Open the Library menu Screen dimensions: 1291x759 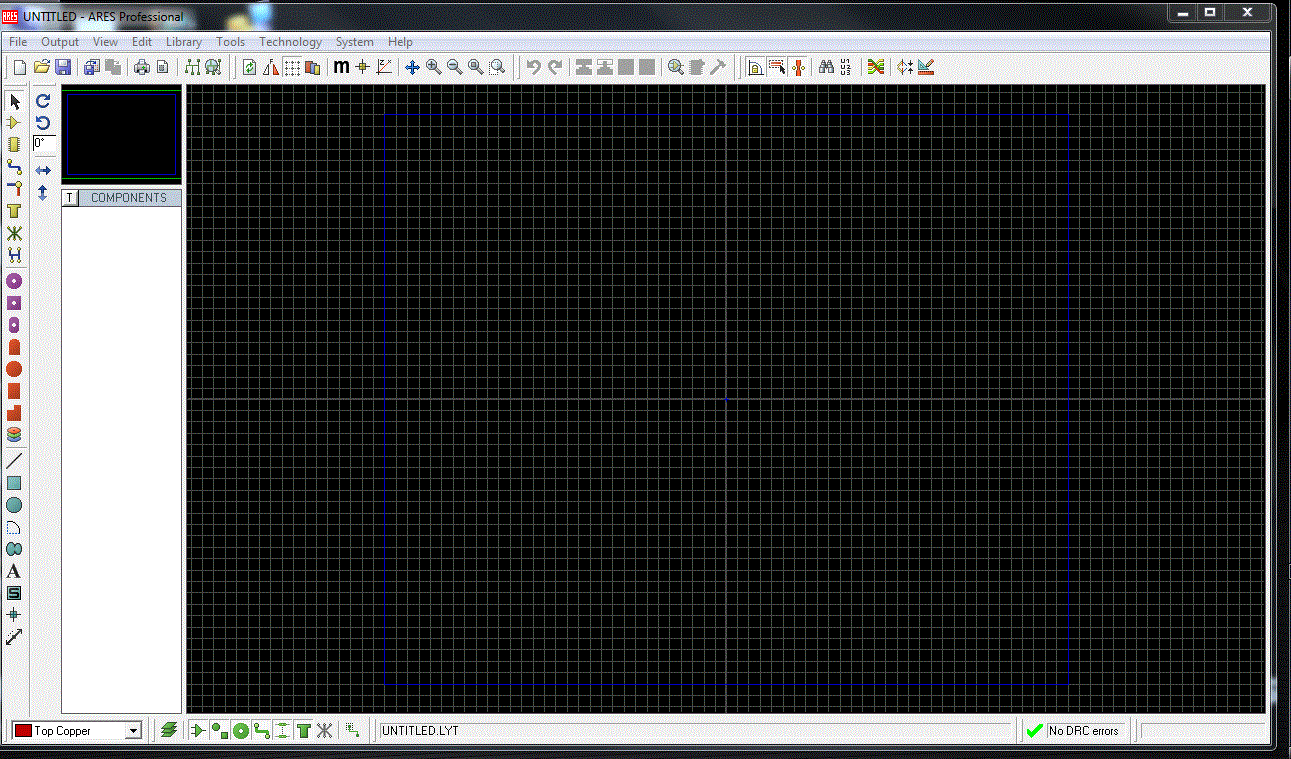point(183,42)
